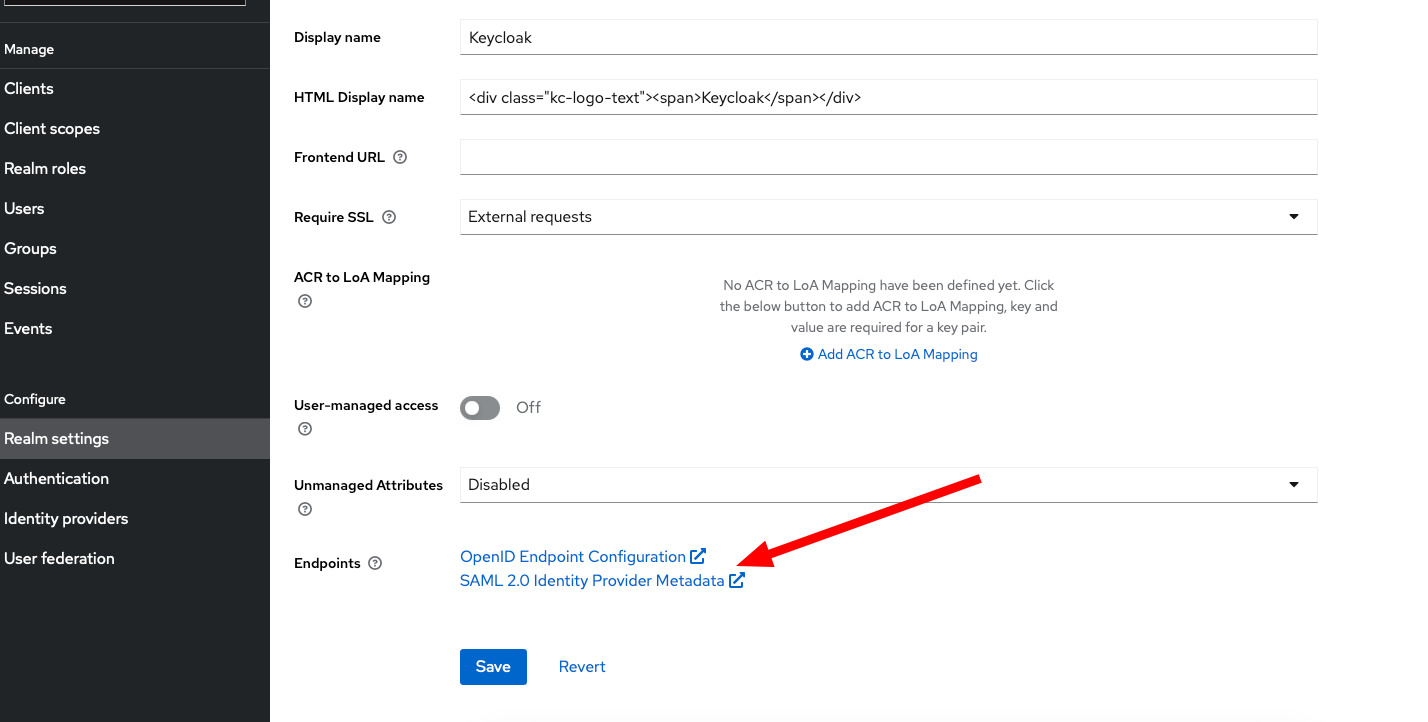This screenshot has height=722, width=1428.
Task: Click the Configure section heading
Action: 35,399
